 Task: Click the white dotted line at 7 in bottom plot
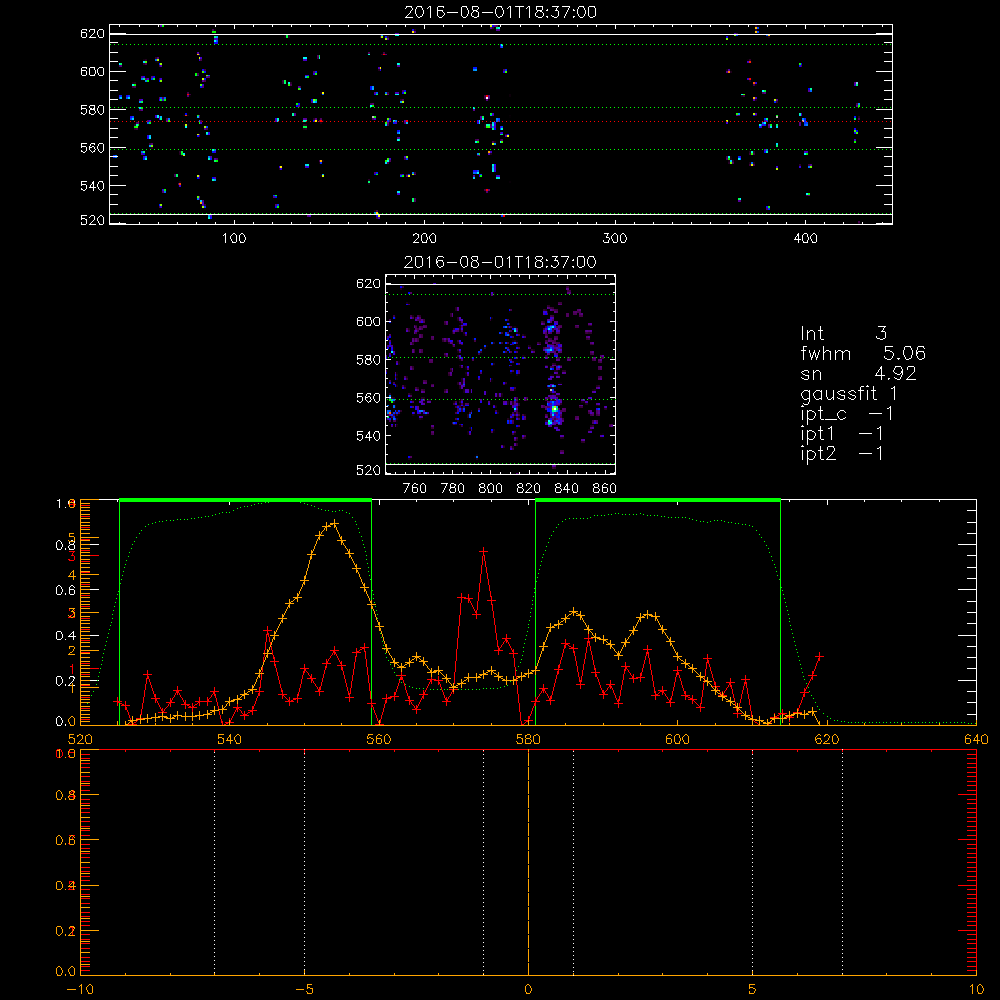[x=842, y=862]
